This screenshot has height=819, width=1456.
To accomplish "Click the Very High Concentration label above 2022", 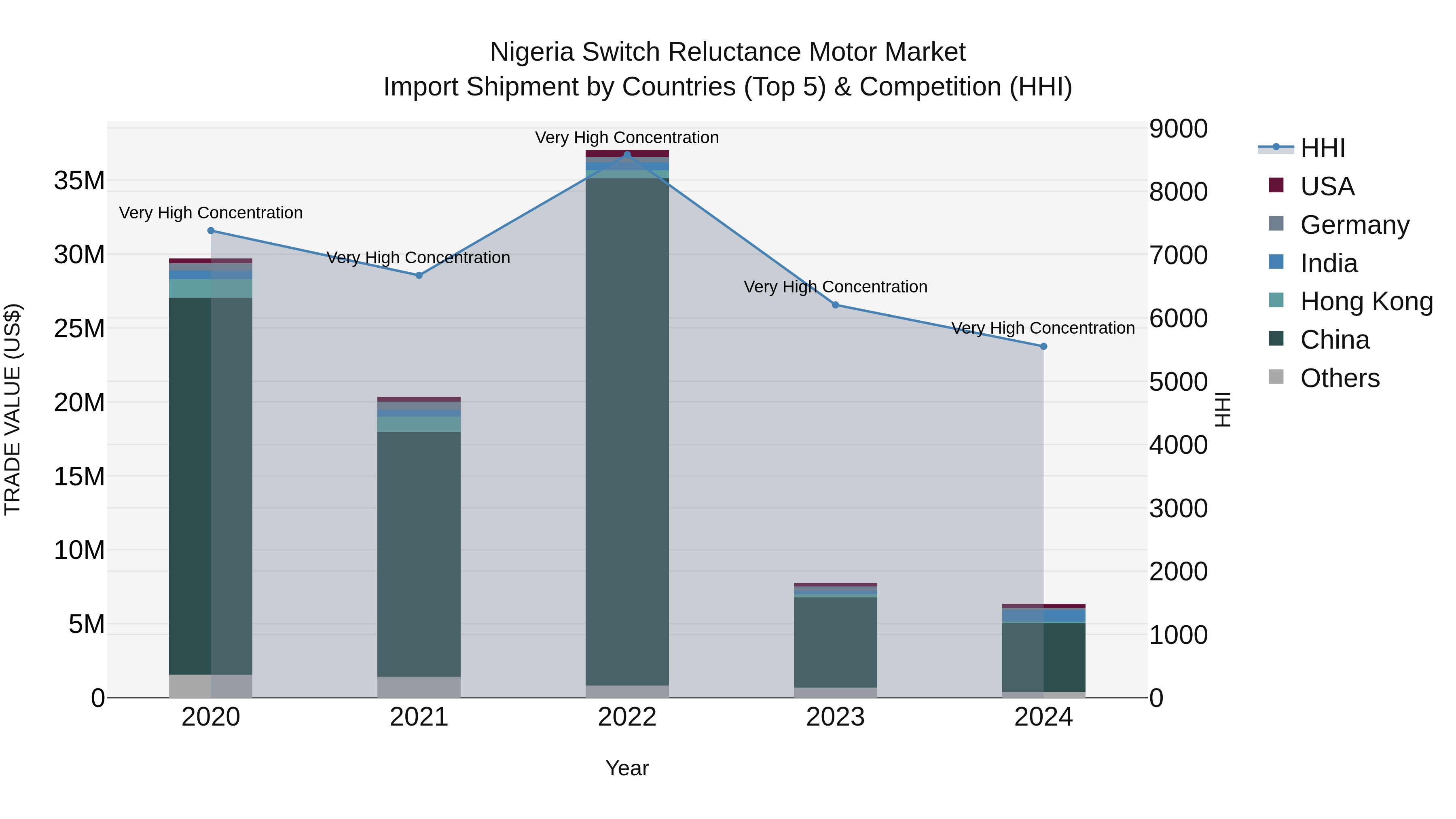I will (x=627, y=138).
